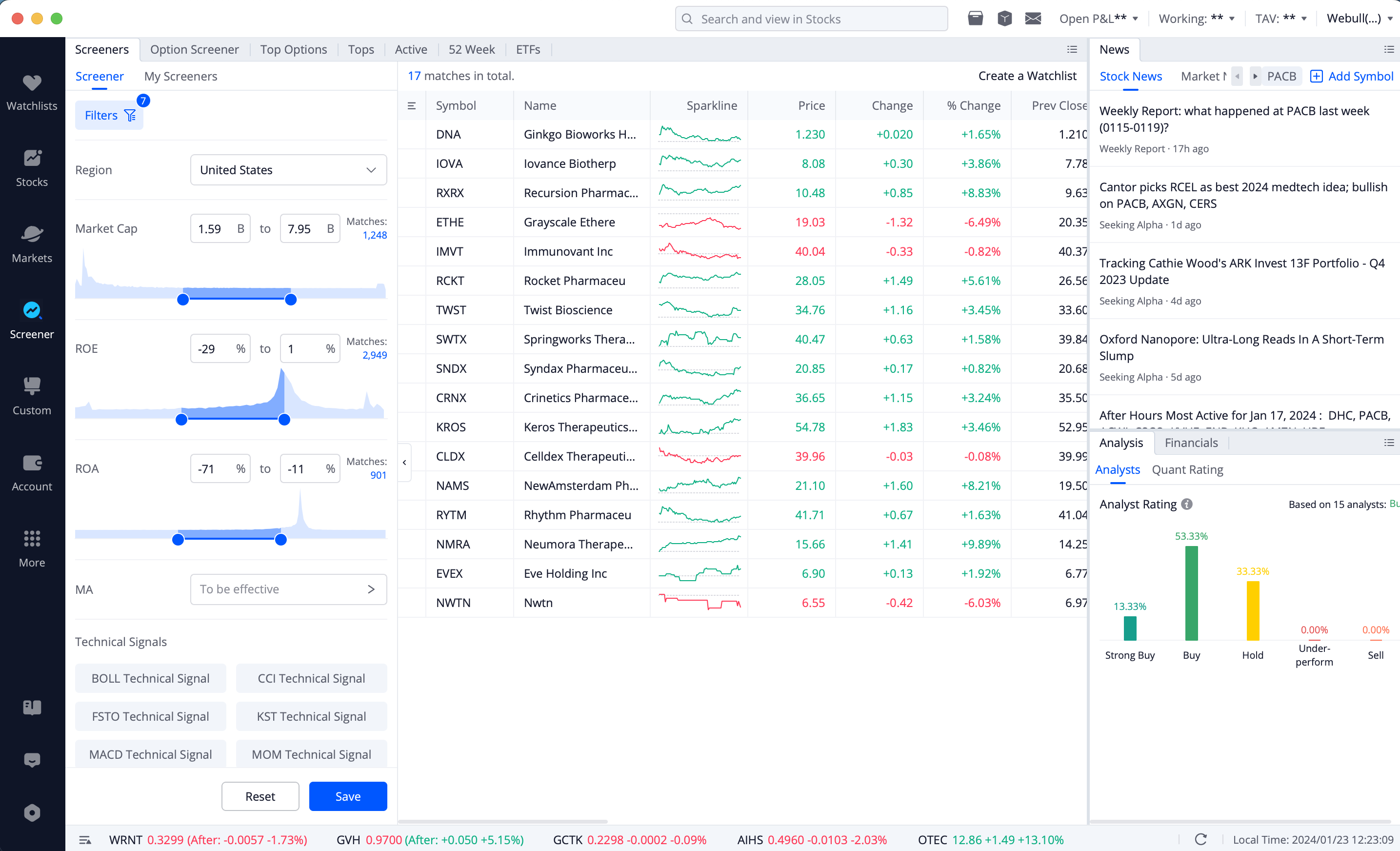
Task: Open the Working orders dropdown
Action: click(1197, 19)
